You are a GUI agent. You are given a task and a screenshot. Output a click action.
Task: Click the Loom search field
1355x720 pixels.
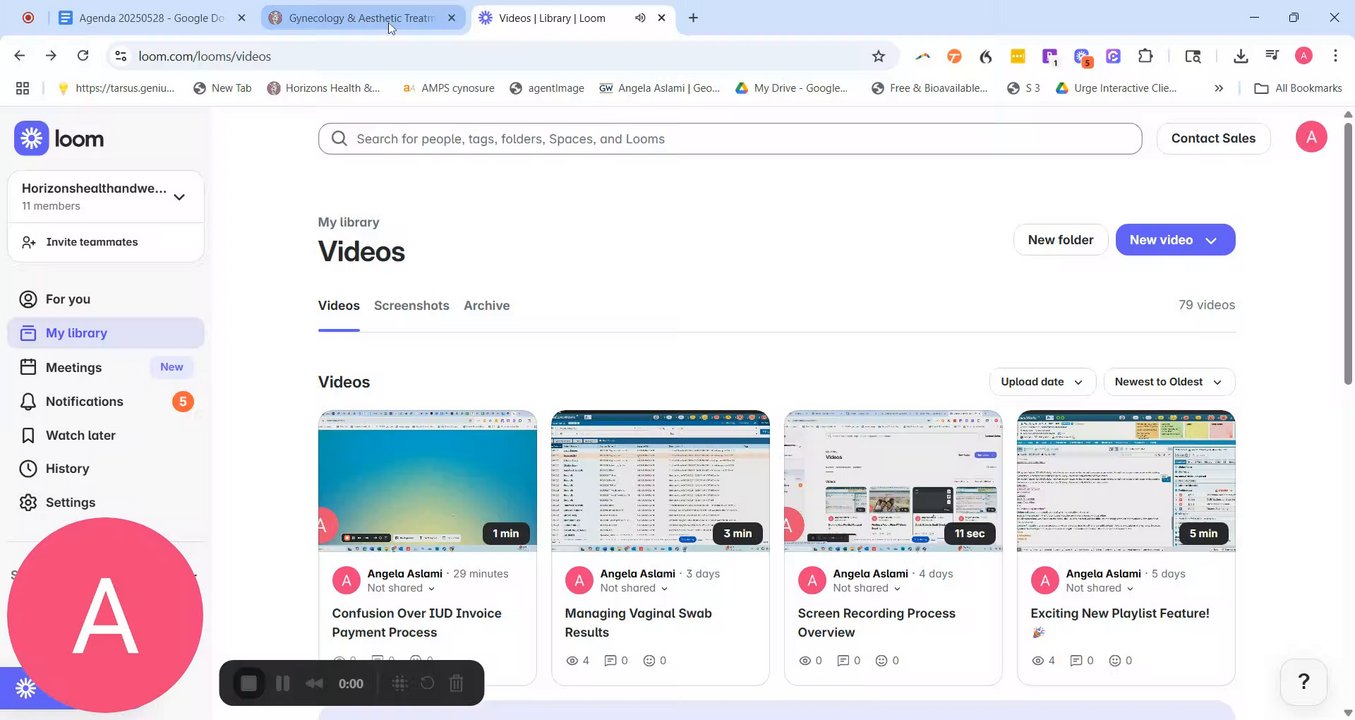click(x=730, y=139)
